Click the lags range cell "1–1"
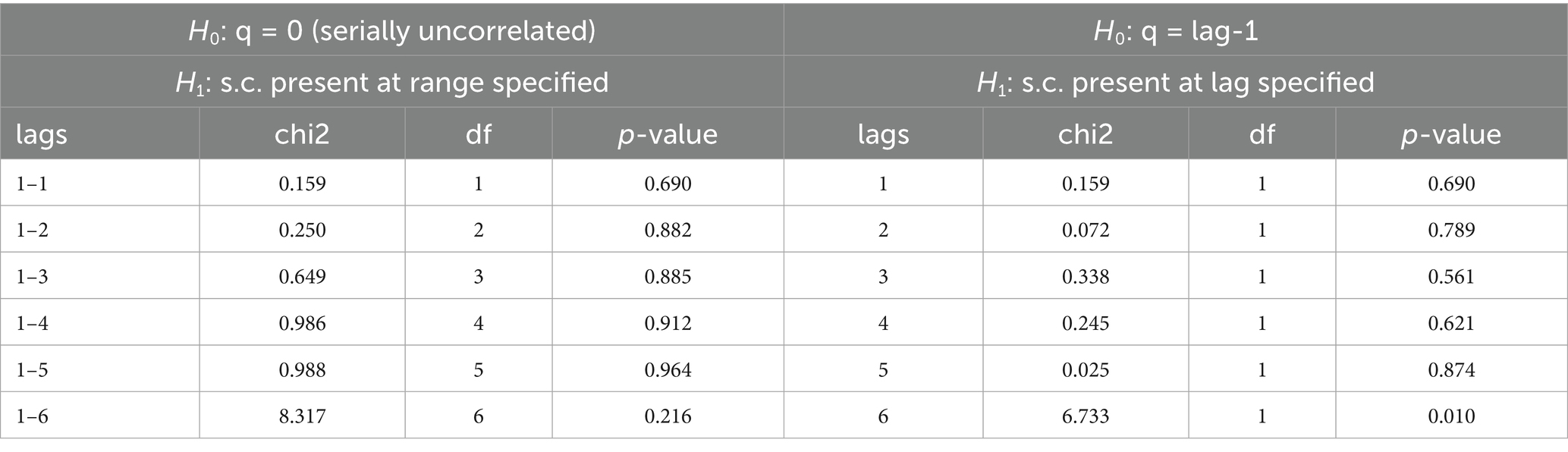Image resolution: width=1568 pixels, height=452 pixels. coord(33,184)
